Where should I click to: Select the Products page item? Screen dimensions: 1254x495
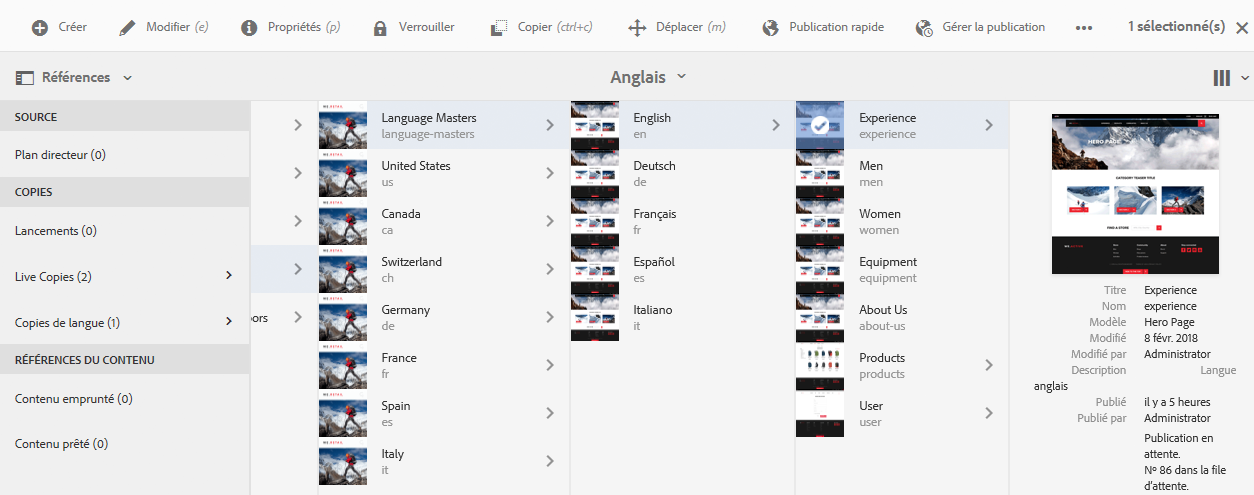pyautogui.click(x=882, y=365)
